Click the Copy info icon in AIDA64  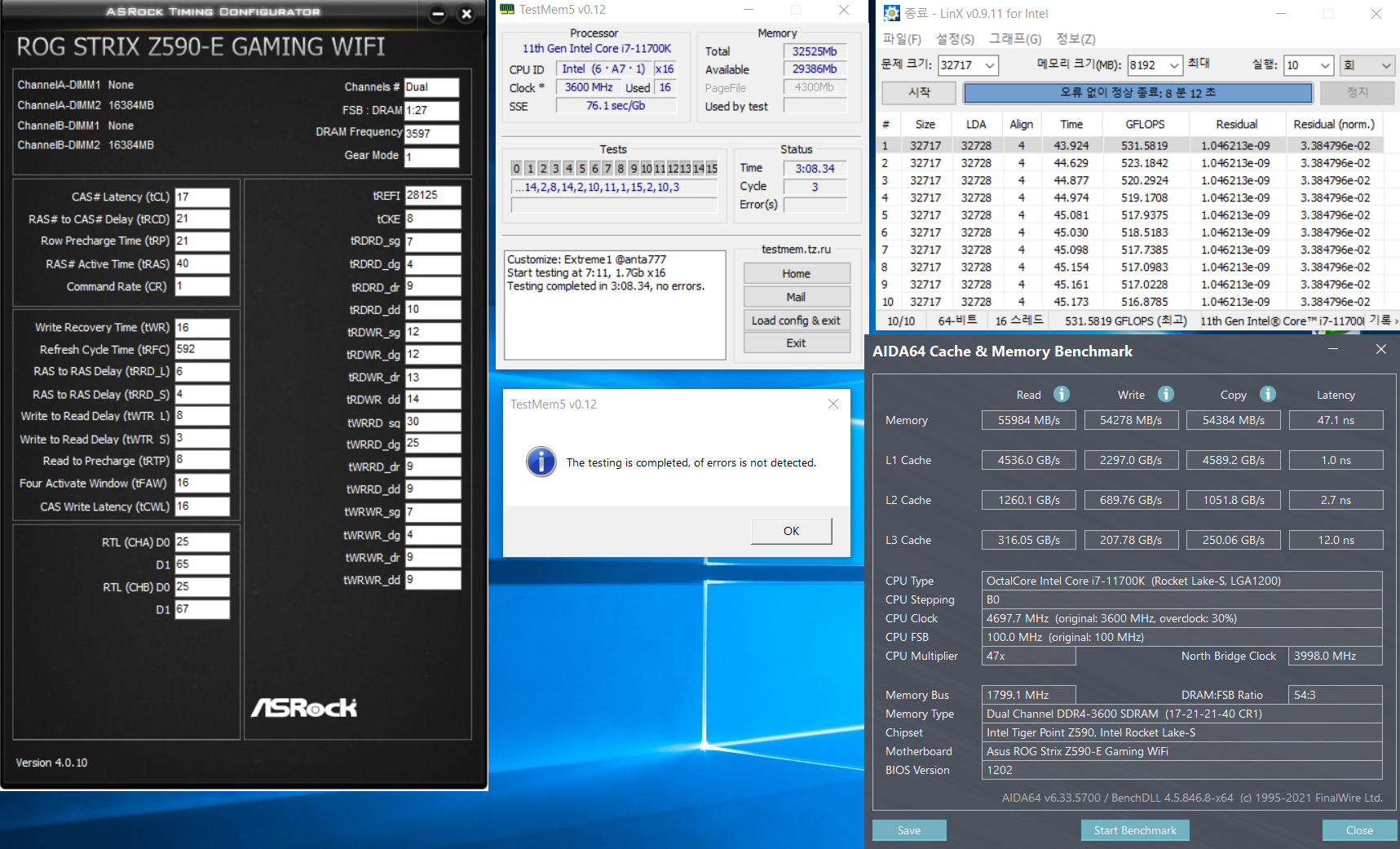[1268, 394]
